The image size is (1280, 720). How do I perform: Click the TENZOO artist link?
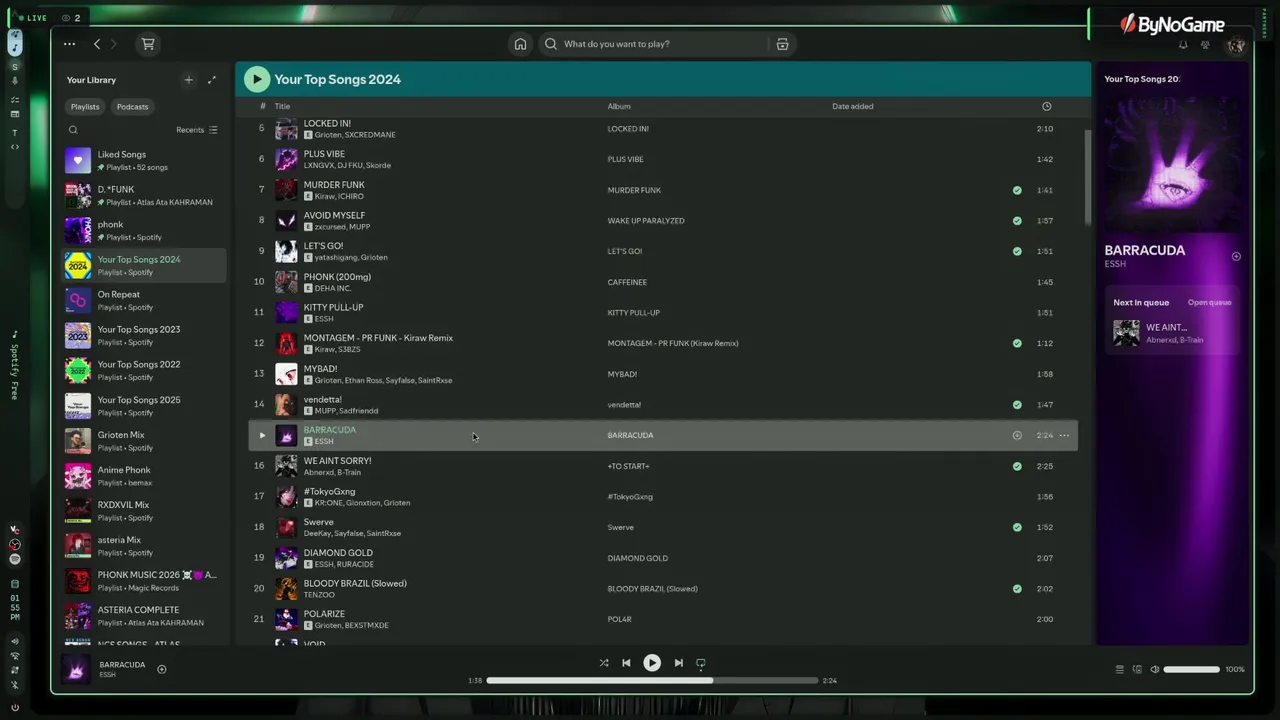[319, 595]
